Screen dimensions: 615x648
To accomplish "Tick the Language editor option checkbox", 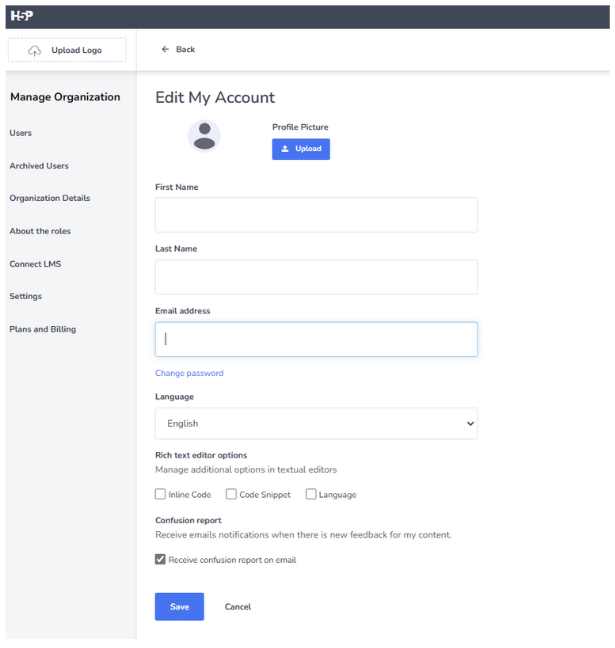I will tap(311, 494).
